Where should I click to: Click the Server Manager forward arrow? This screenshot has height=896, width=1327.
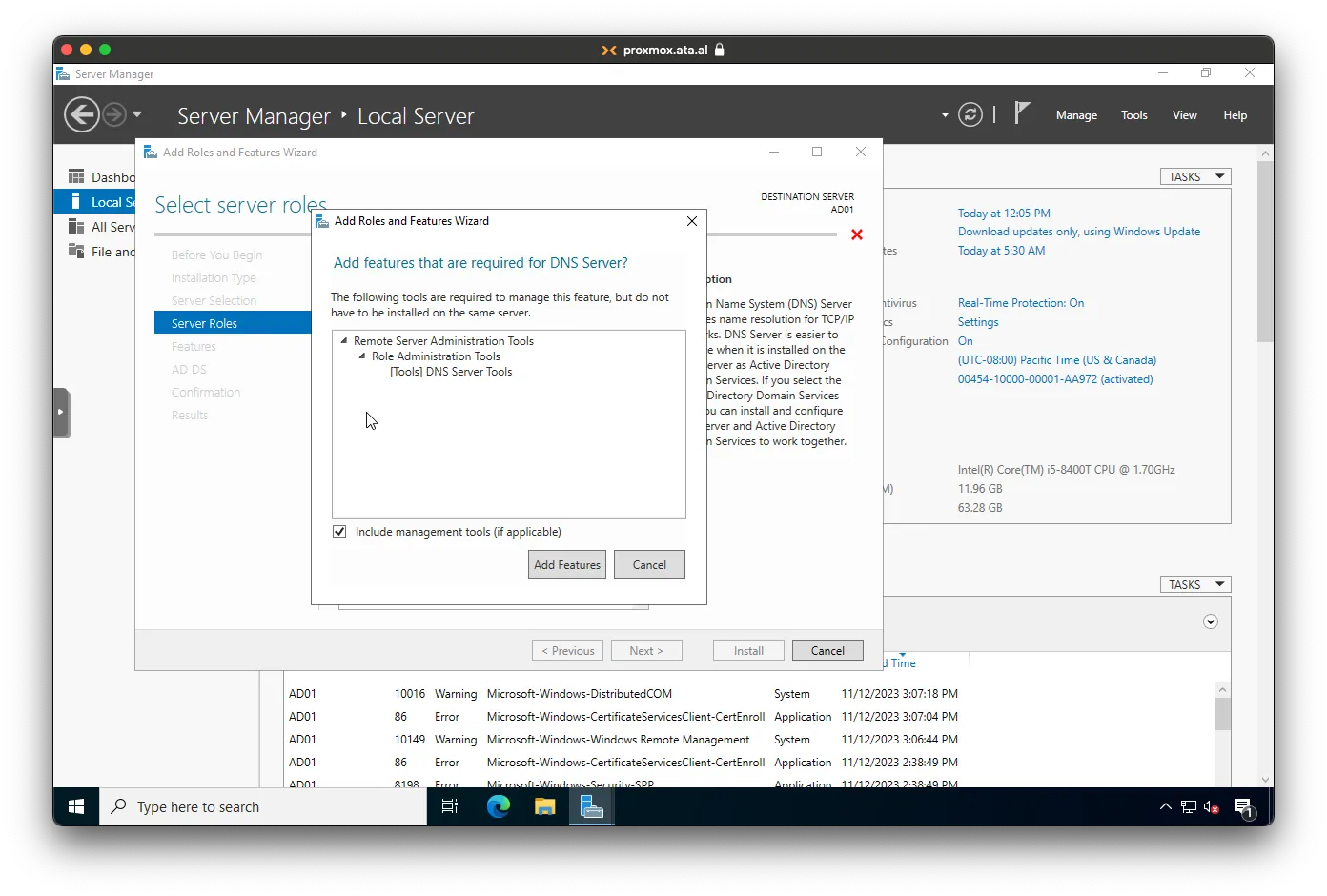point(114,115)
